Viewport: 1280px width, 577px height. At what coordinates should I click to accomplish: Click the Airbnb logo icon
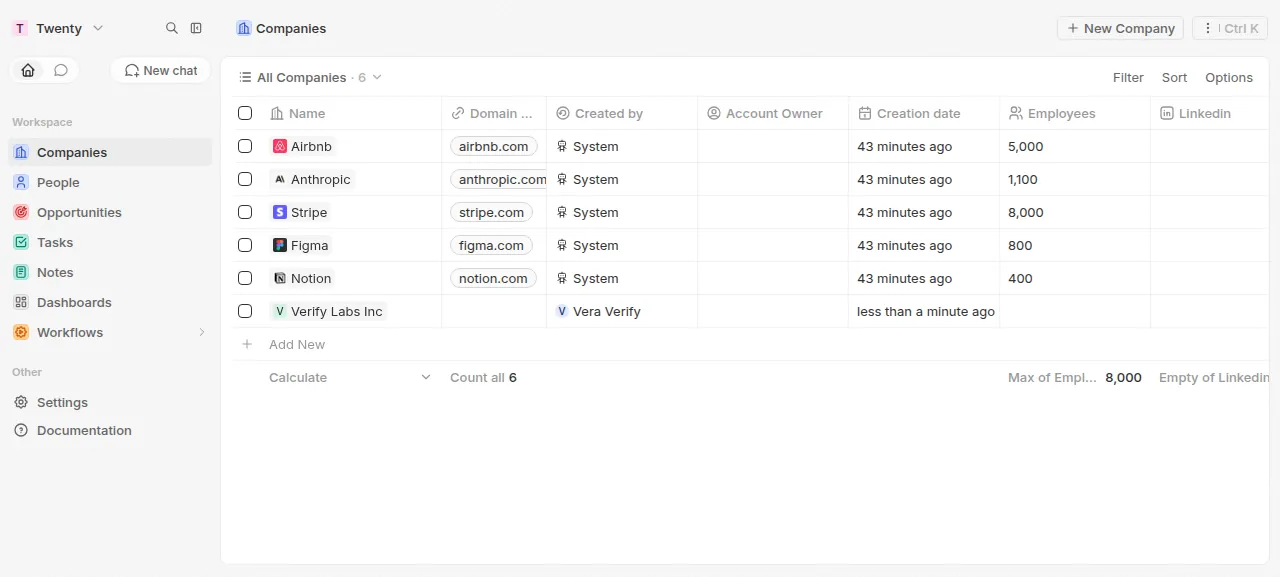[280, 146]
